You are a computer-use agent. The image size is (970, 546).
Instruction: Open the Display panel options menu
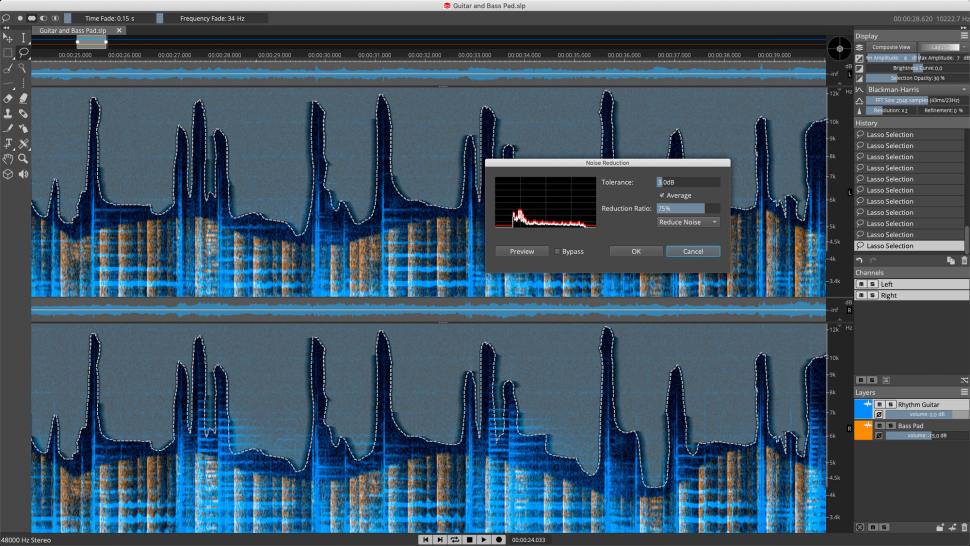pos(964,36)
